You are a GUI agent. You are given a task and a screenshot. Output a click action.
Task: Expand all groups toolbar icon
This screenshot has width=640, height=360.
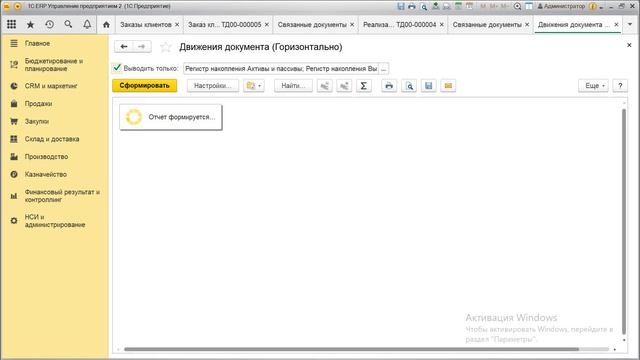pyautogui.click(x=344, y=86)
